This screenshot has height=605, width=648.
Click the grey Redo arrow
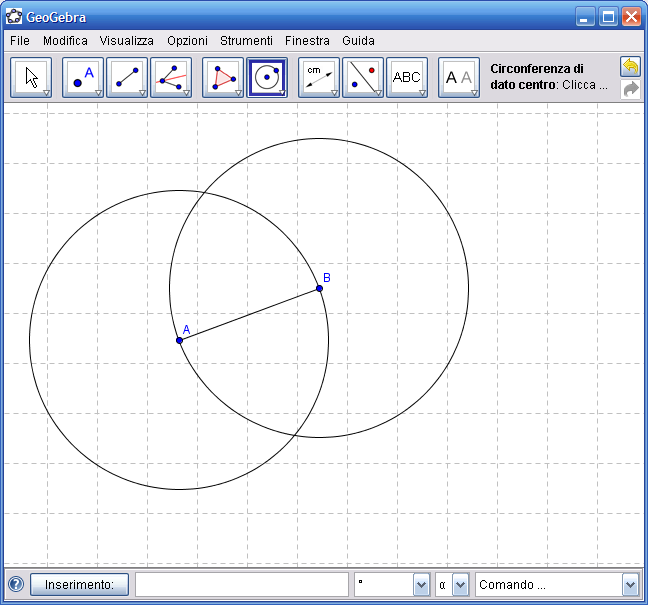[630, 89]
